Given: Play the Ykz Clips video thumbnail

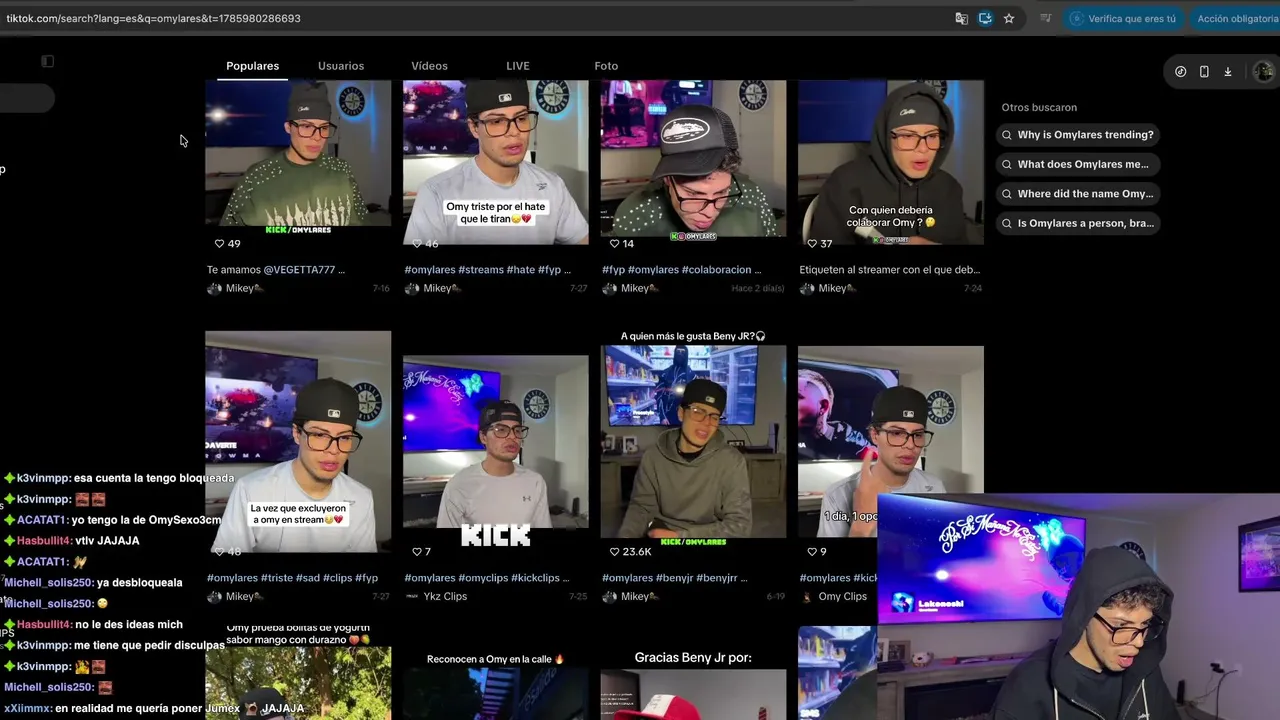Looking at the screenshot, I should (x=496, y=442).
